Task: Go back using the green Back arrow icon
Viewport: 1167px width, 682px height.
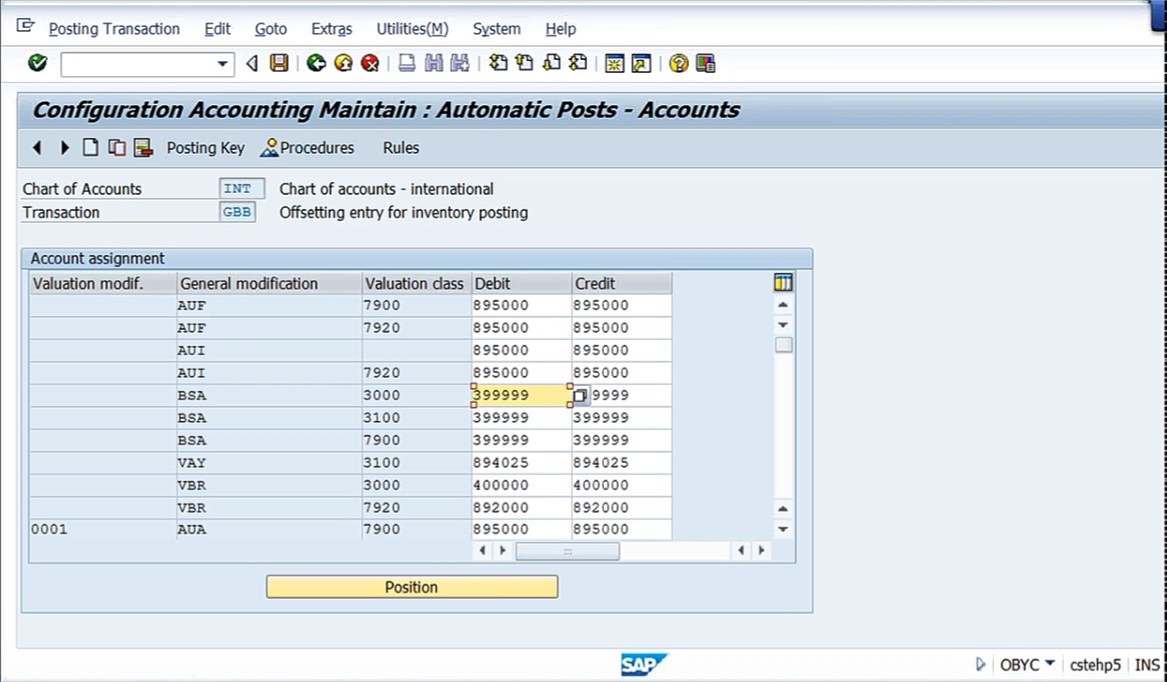Action: click(x=316, y=63)
